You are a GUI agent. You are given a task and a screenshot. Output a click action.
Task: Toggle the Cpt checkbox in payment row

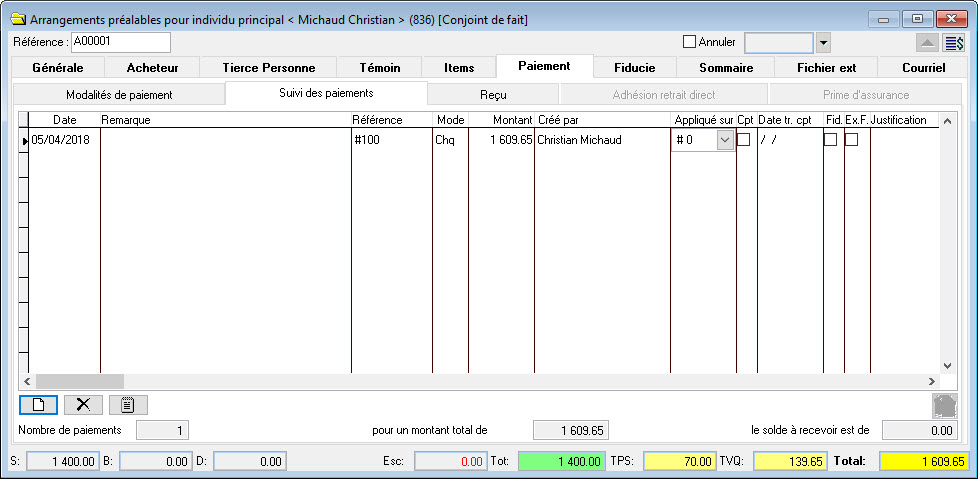[743, 140]
